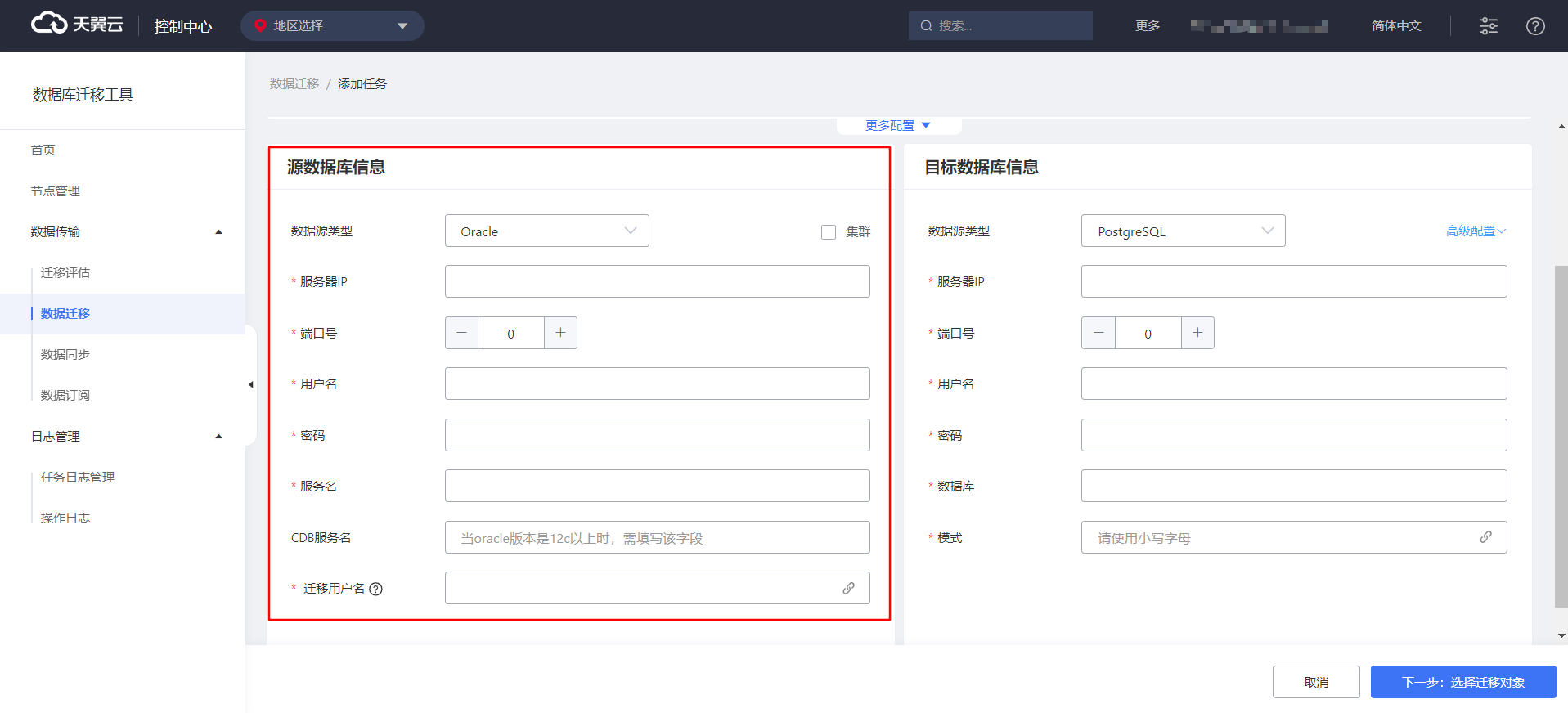Click the 天翼云 cloud logo
The height and width of the screenshot is (713, 1568).
click(77, 24)
